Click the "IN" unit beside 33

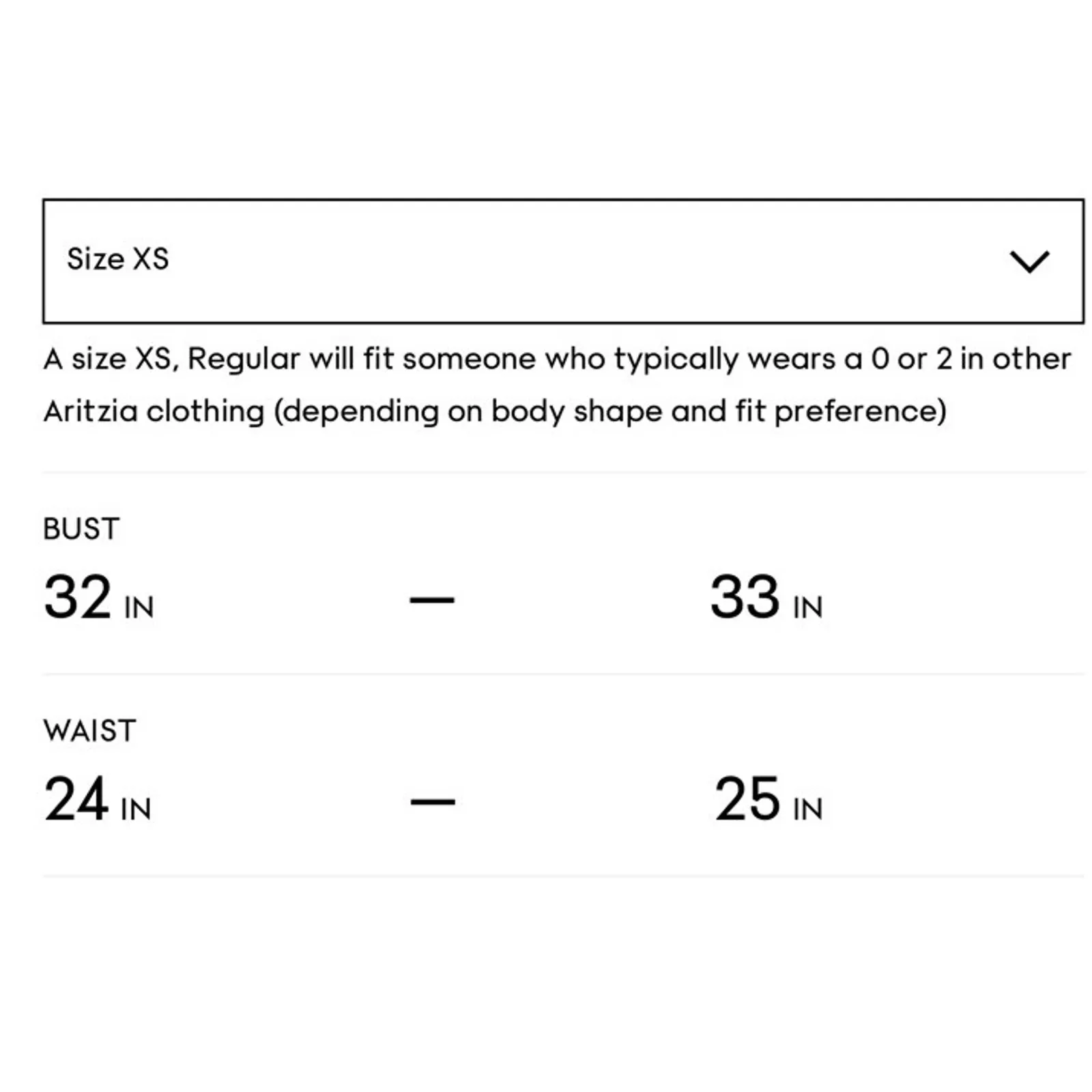[808, 607]
